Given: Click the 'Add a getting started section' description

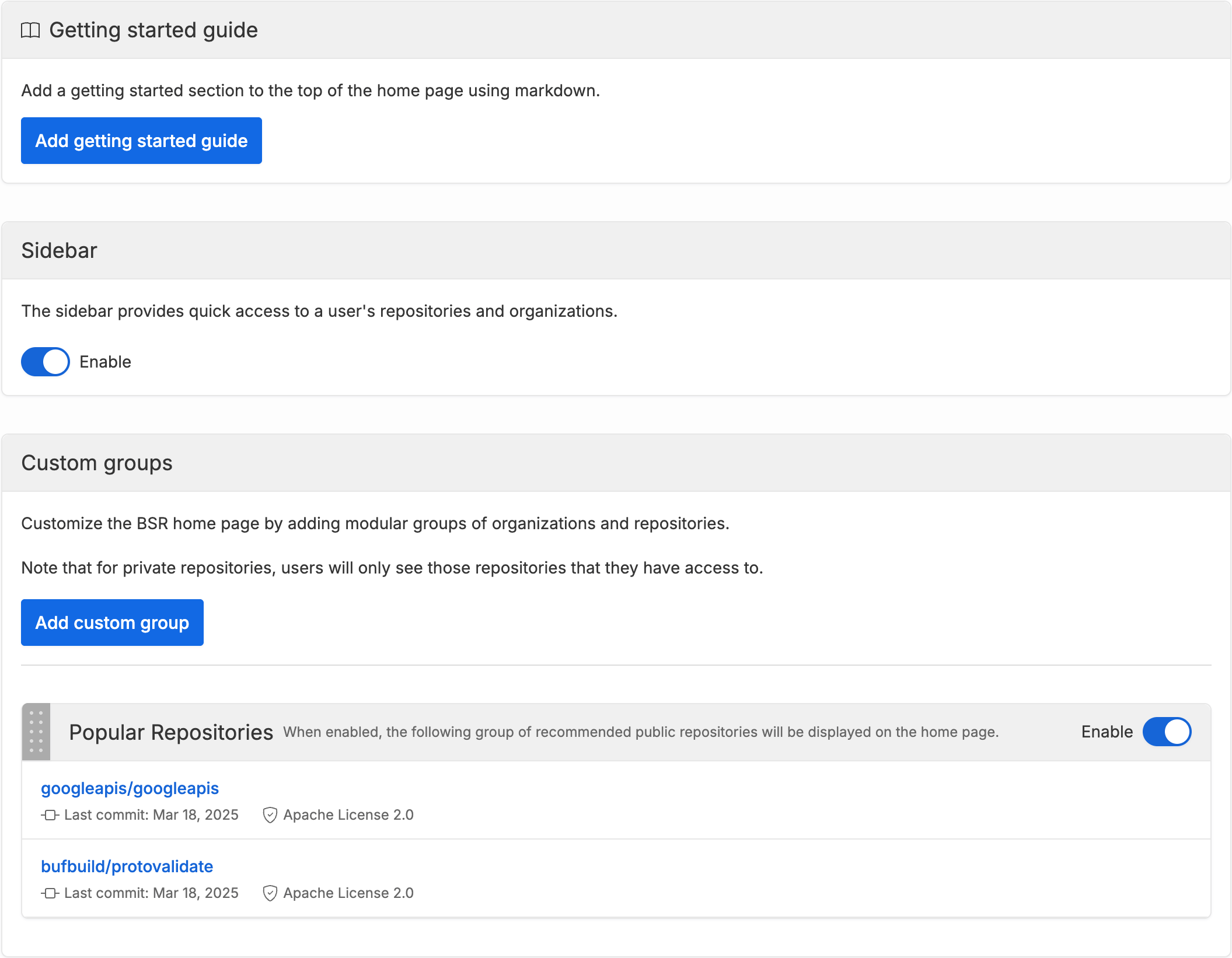Looking at the screenshot, I should click(310, 91).
